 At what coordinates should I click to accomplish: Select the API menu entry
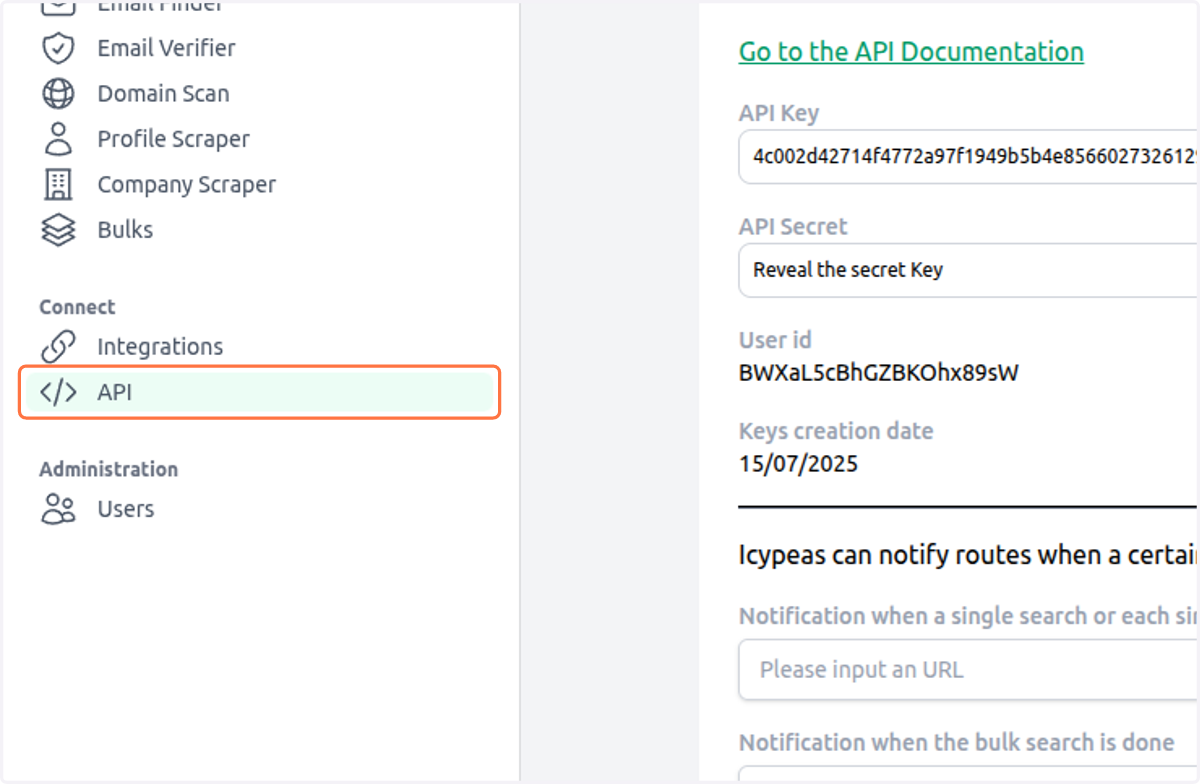(259, 393)
